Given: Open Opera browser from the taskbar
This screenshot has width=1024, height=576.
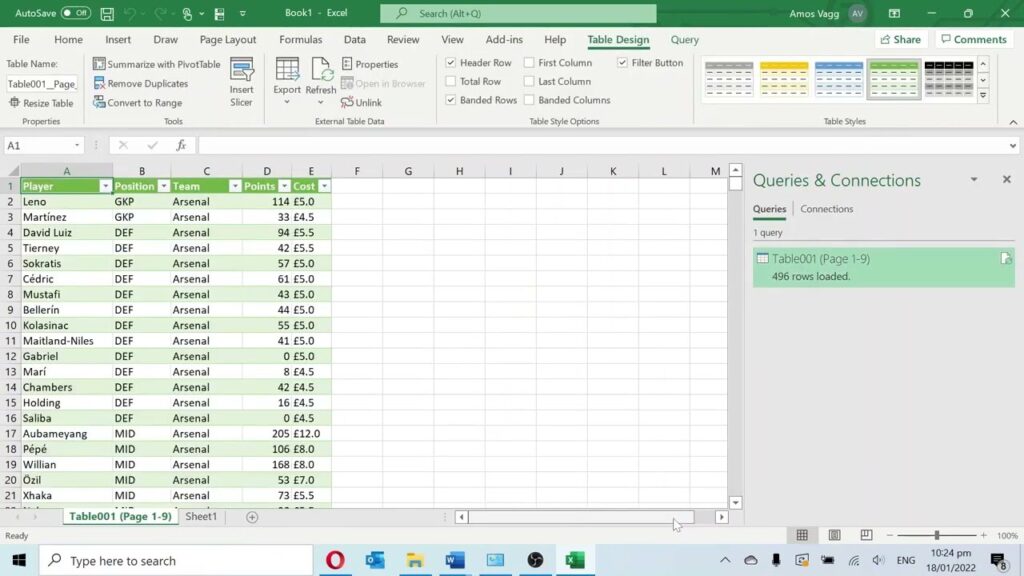Looking at the screenshot, I should (335, 560).
